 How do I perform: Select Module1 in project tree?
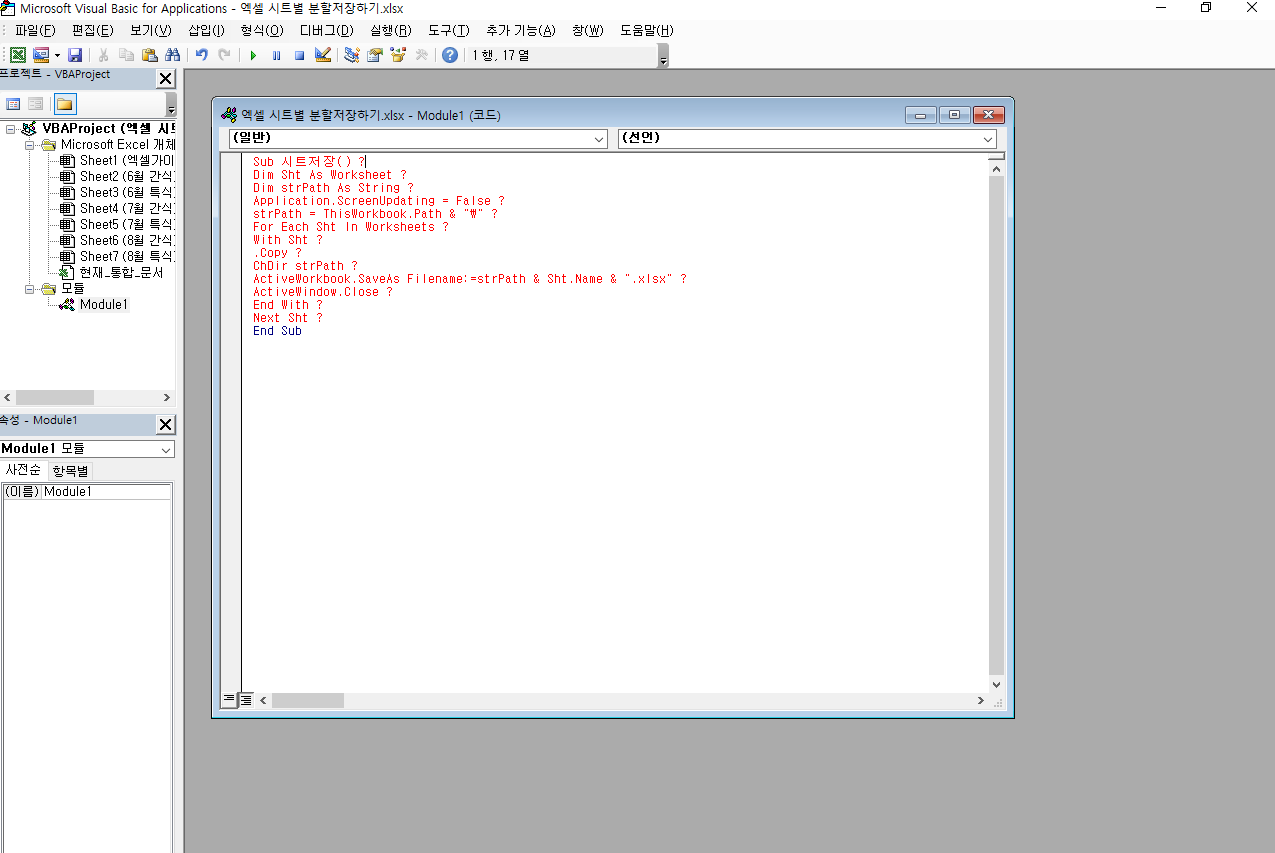tap(103, 305)
